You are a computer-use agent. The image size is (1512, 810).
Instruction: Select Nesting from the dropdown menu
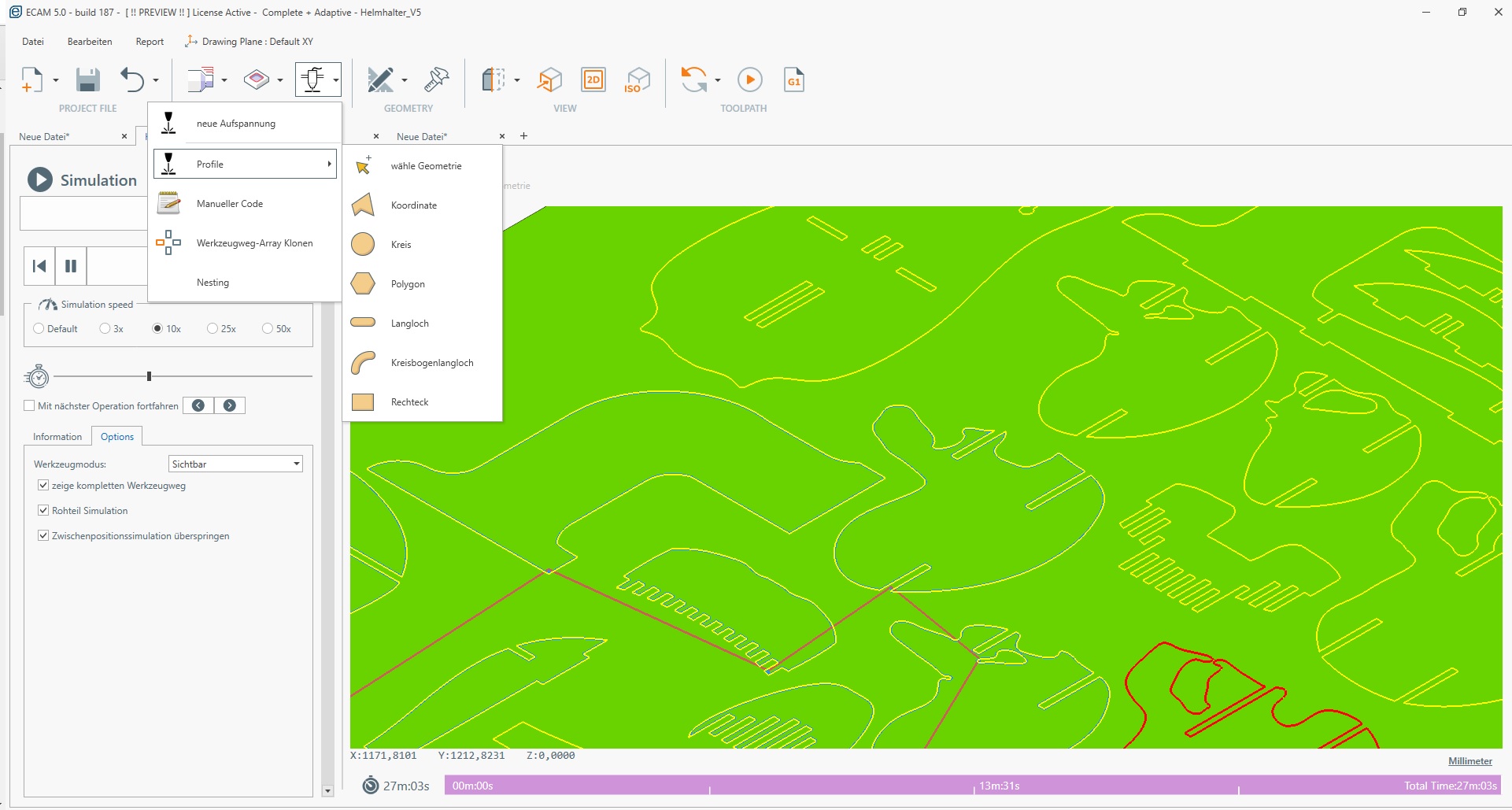[x=213, y=283]
